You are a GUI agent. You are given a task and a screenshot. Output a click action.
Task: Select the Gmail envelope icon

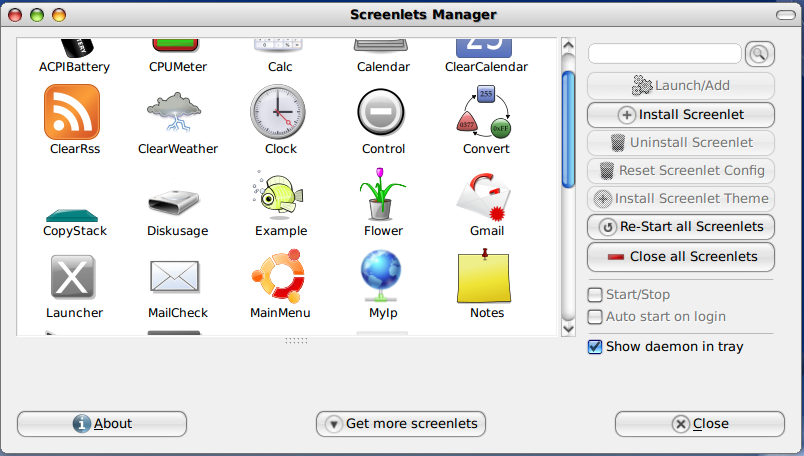click(x=484, y=197)
